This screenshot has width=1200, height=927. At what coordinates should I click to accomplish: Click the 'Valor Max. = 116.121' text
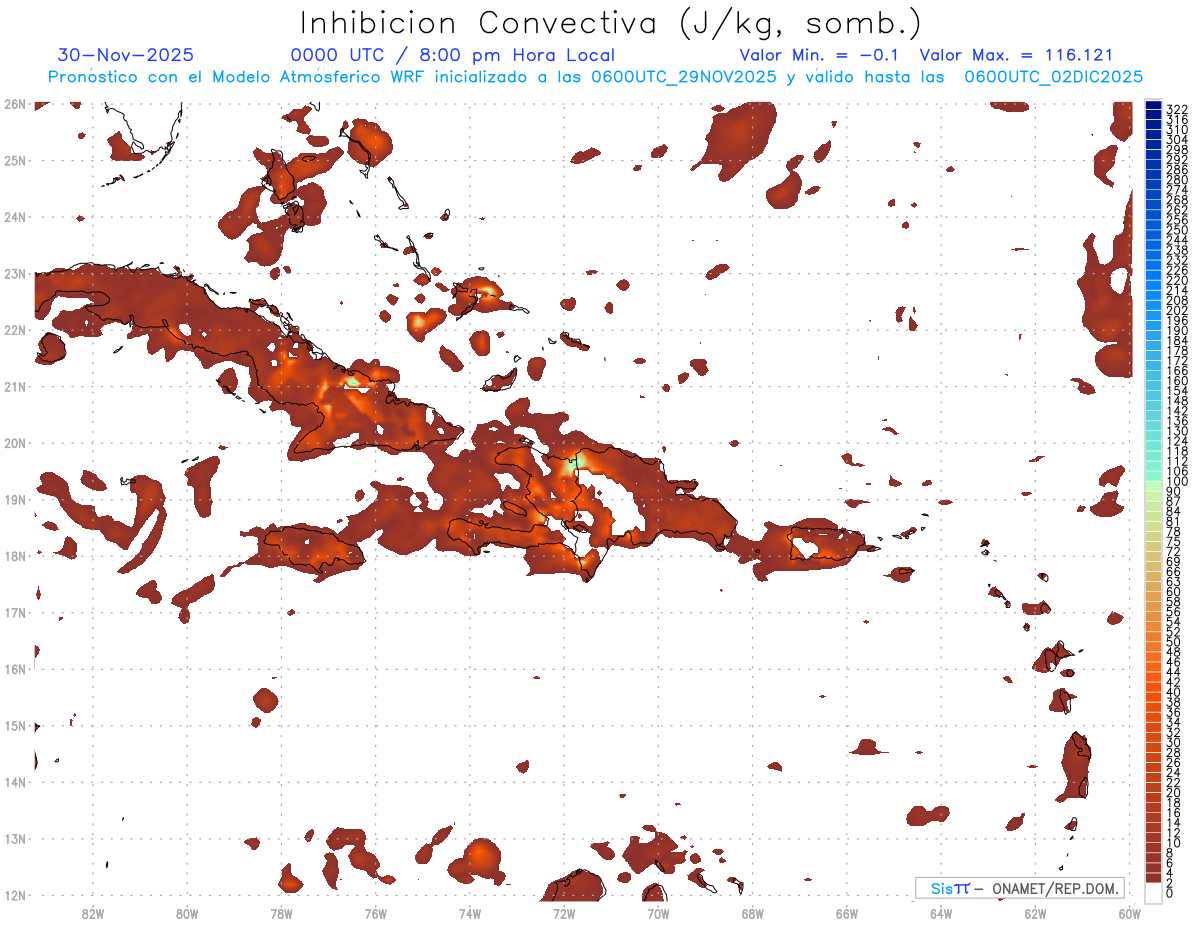[x=1016, y=55]
